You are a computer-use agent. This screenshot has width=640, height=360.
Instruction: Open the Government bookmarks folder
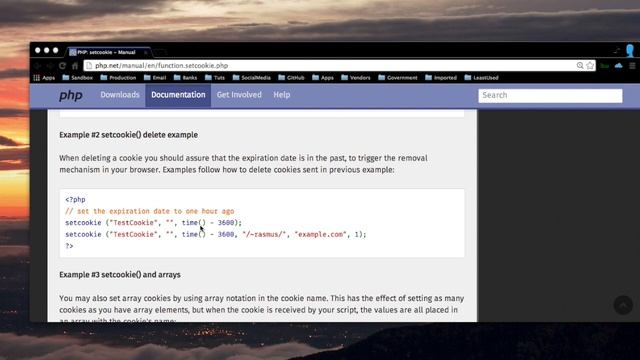[398, 78]
